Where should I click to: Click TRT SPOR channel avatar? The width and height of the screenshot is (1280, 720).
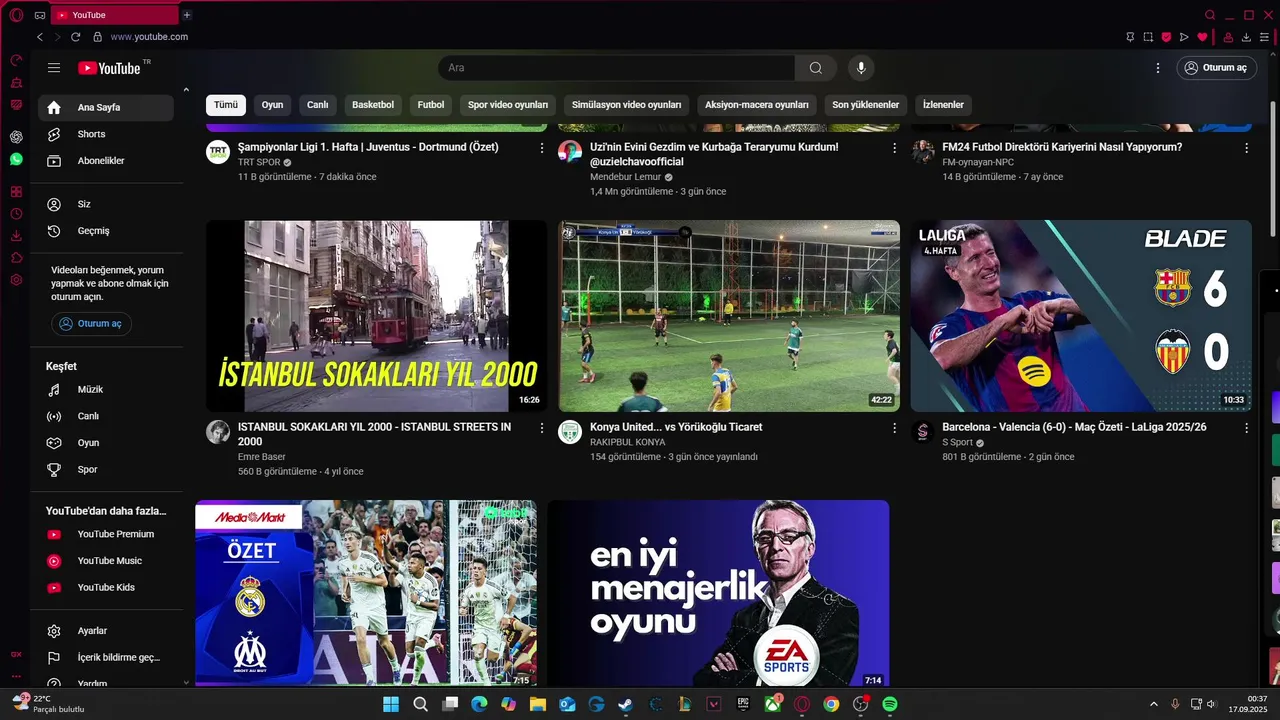(218, 152)
